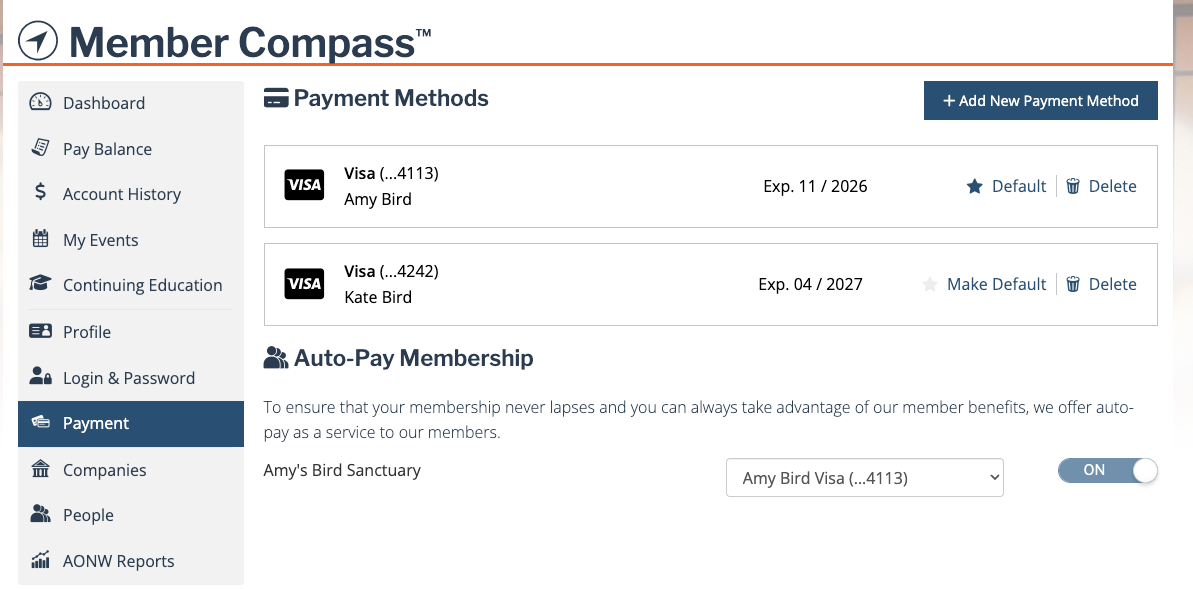Image resolution: width=1193 pixels, height=589 pixels.
Task: Open the Login & Password menu item
Action: tap(131, 378)
